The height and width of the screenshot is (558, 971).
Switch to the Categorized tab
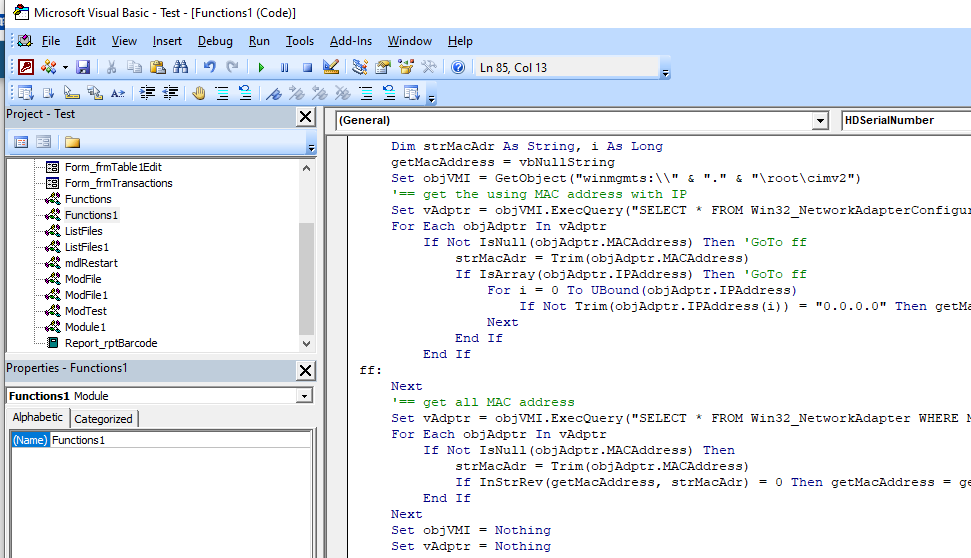point(104,419)
